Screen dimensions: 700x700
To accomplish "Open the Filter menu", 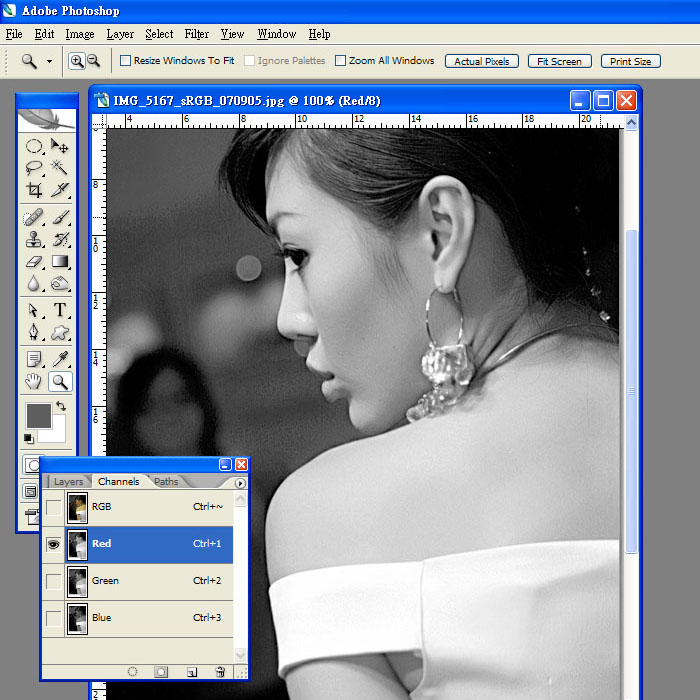I will coord(197,34).
